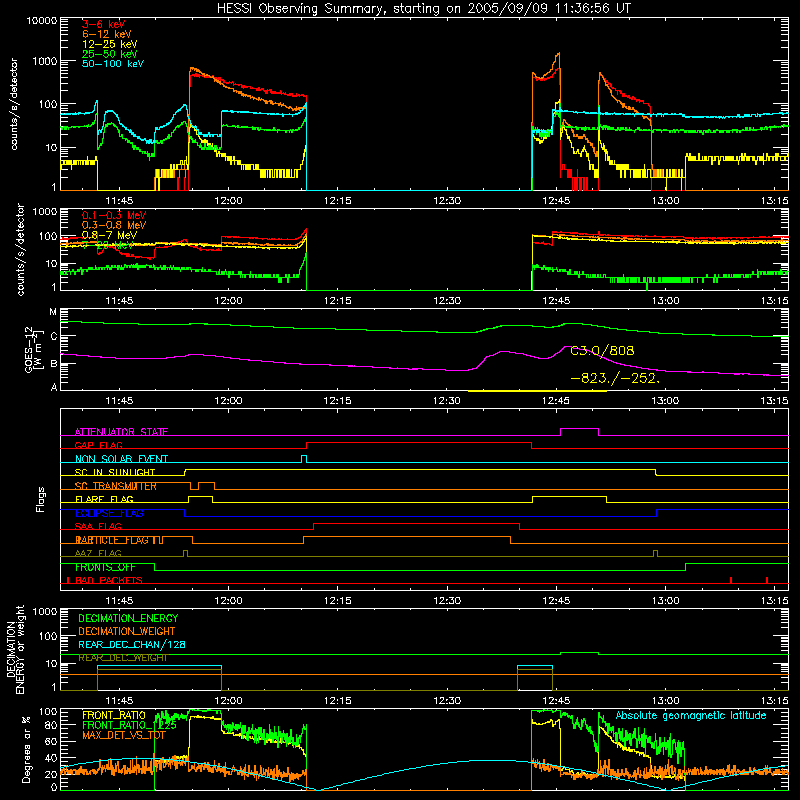800x800 pixels.
Task: Click the SAA_FLAG label
Action: pyautogui.click(x=98, y=526)
